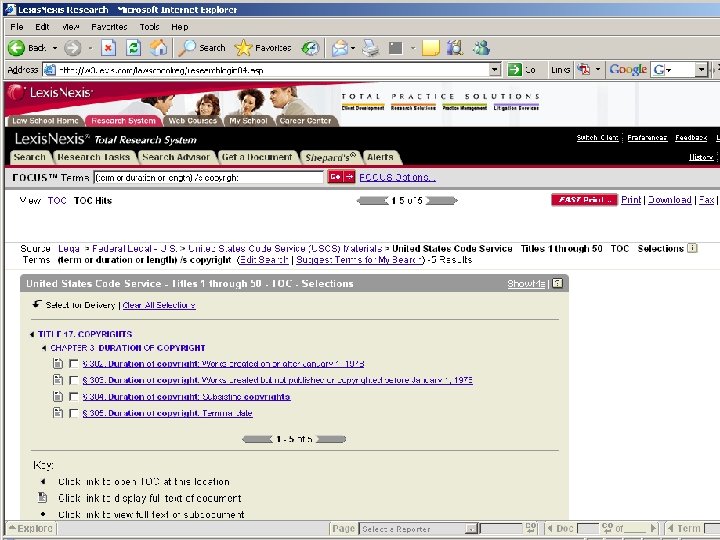
Task: Open full text document icon for § 303
Action: coord(57,380)
